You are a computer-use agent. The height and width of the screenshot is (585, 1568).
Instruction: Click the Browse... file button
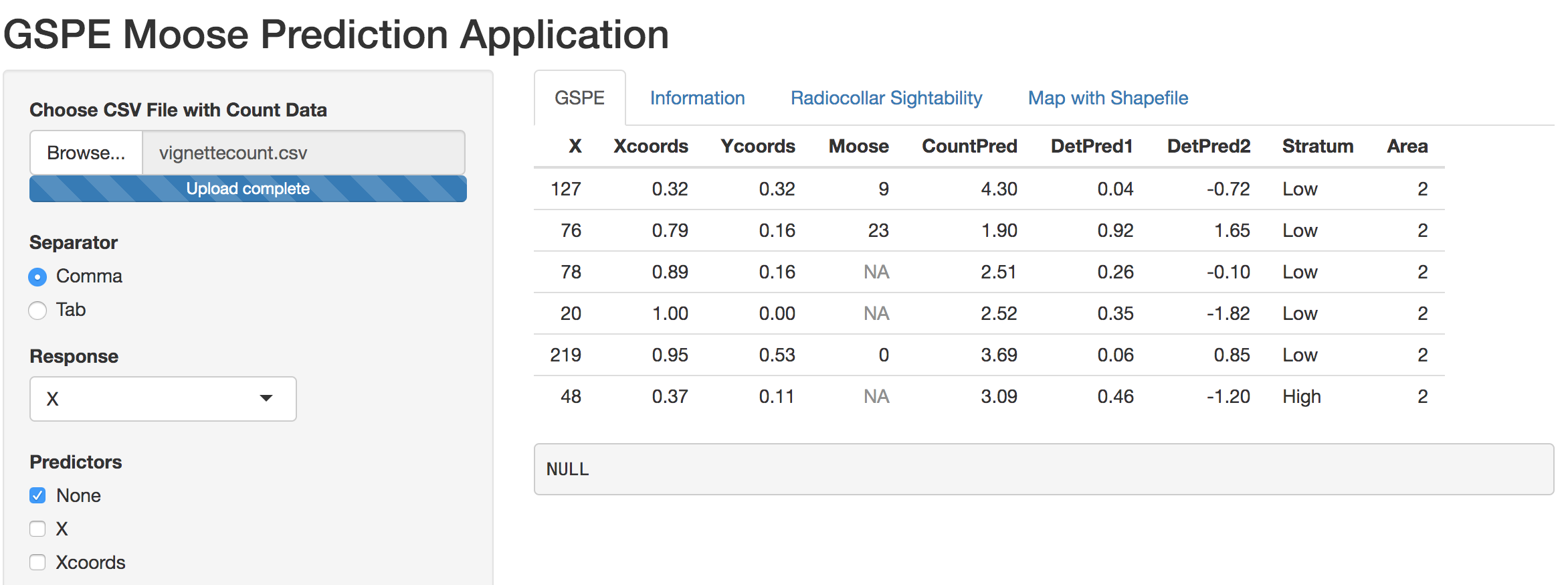click(86, 153)
